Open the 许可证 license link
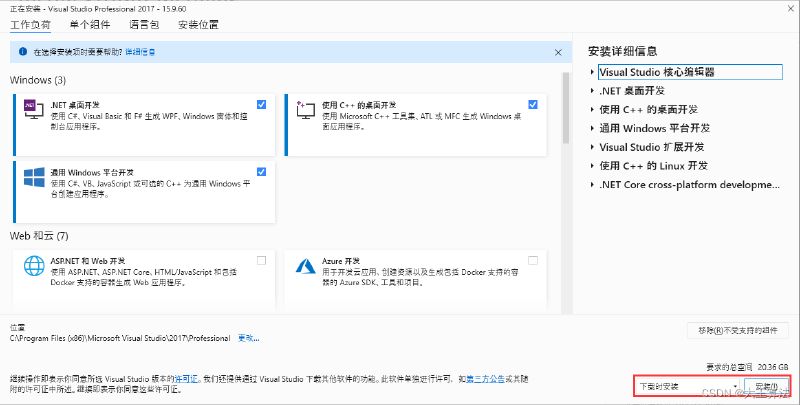Image resolution: width=800 pixels, height=405 pixels. pos(186,379)
